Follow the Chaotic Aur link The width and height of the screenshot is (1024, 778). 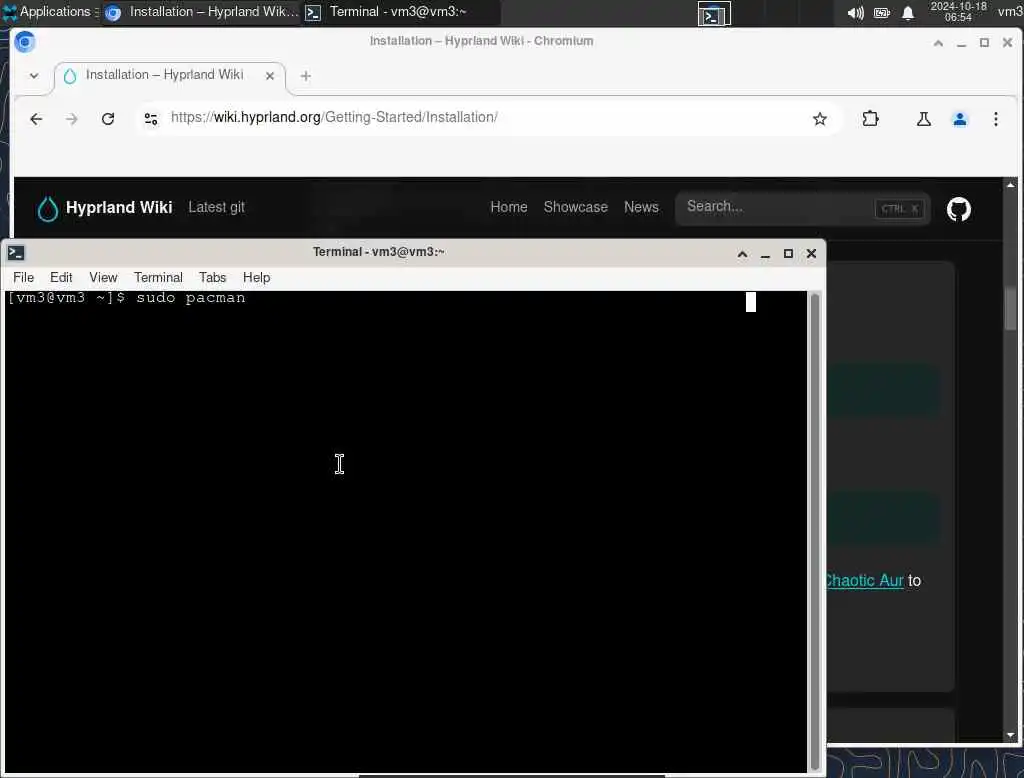(x=865, y=580)
